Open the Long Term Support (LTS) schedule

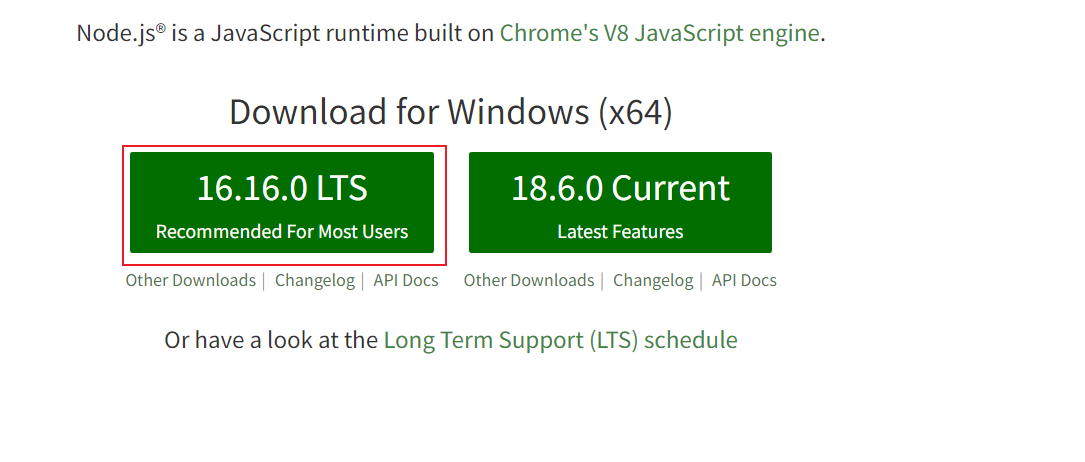(x=560, y=340)
